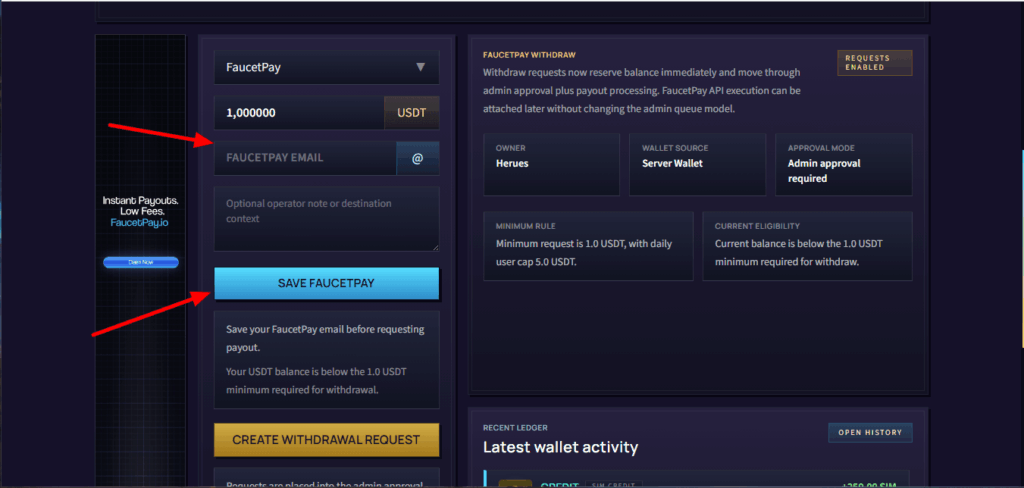The image size is (1024, 488).
Task: Click the Owner Herues info card
Action: 551,165
